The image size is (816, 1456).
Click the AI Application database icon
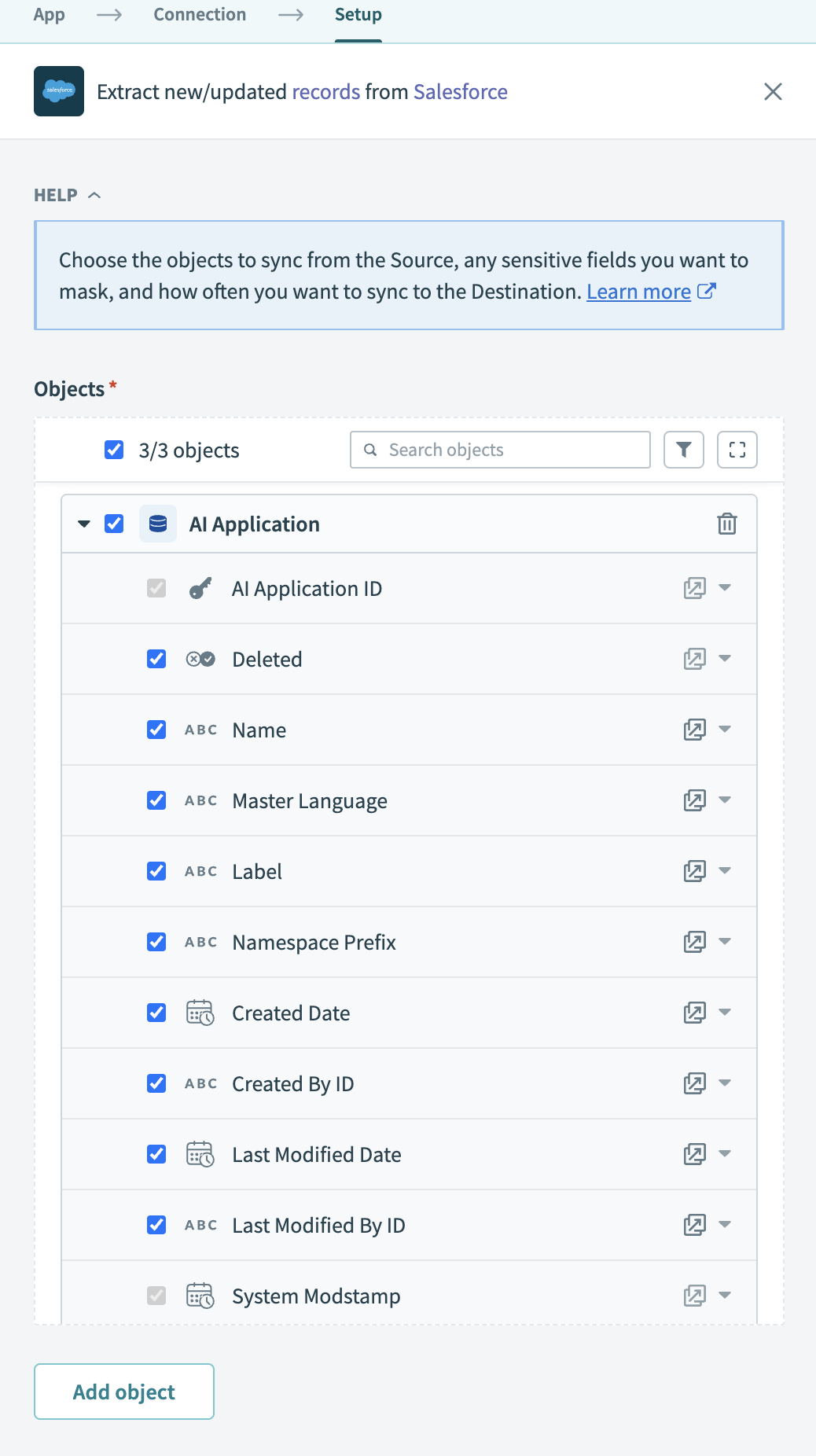coord(158,524)
